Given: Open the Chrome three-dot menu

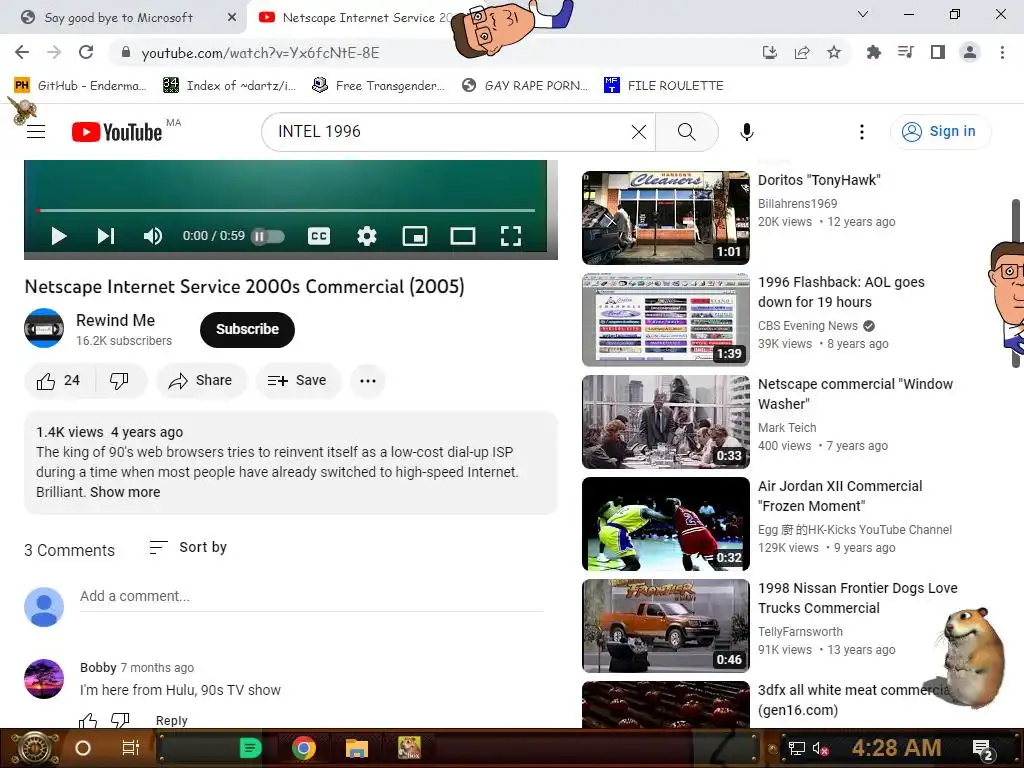Looking at the screenshot, I should point(1002,52).
